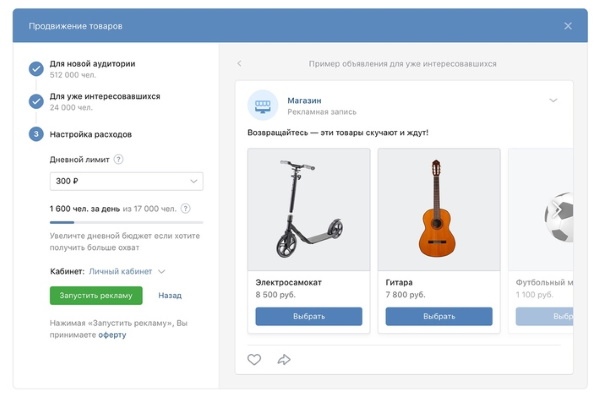Open help tooltip next to Дневной лимит
The image size is (600, 398).
coord(119,159)
